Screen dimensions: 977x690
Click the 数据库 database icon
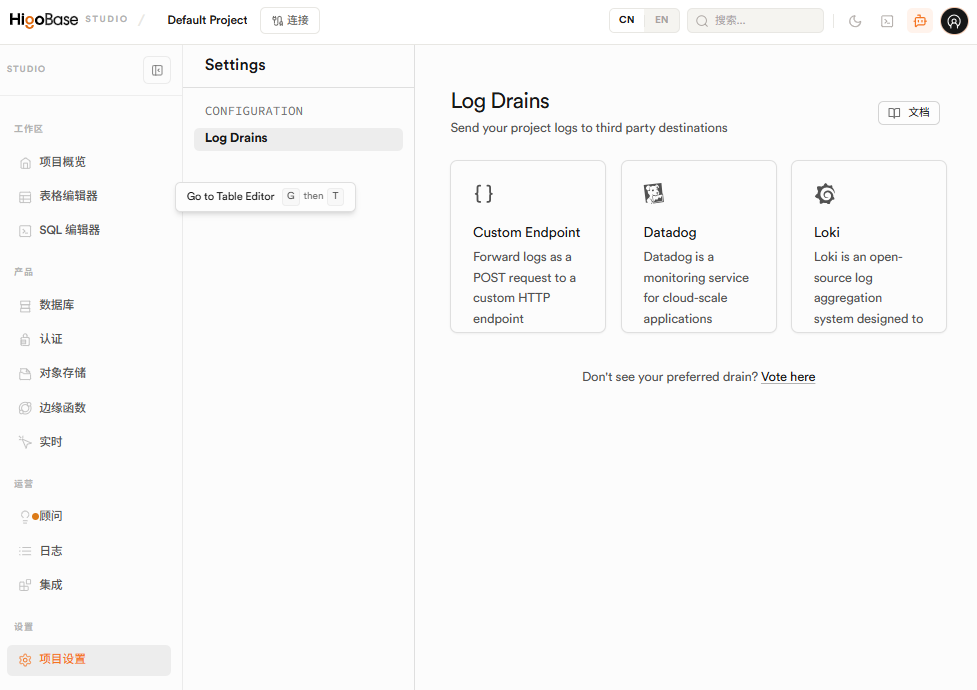coord(25,305)
